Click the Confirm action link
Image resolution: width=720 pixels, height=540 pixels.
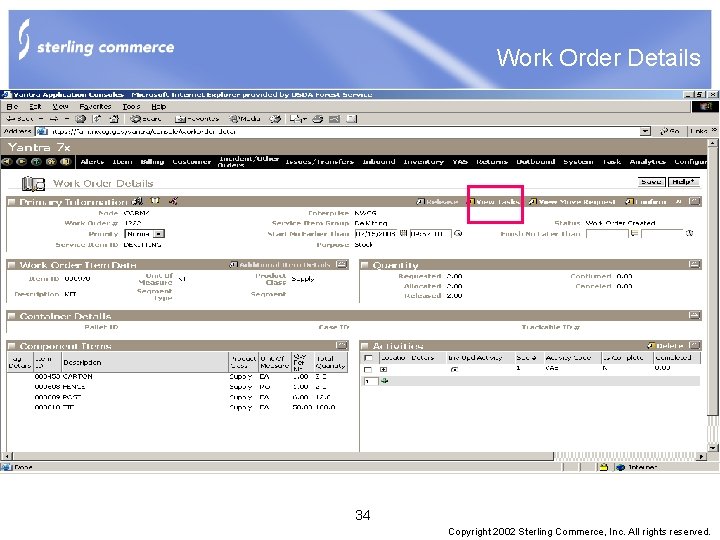(647, 202)
